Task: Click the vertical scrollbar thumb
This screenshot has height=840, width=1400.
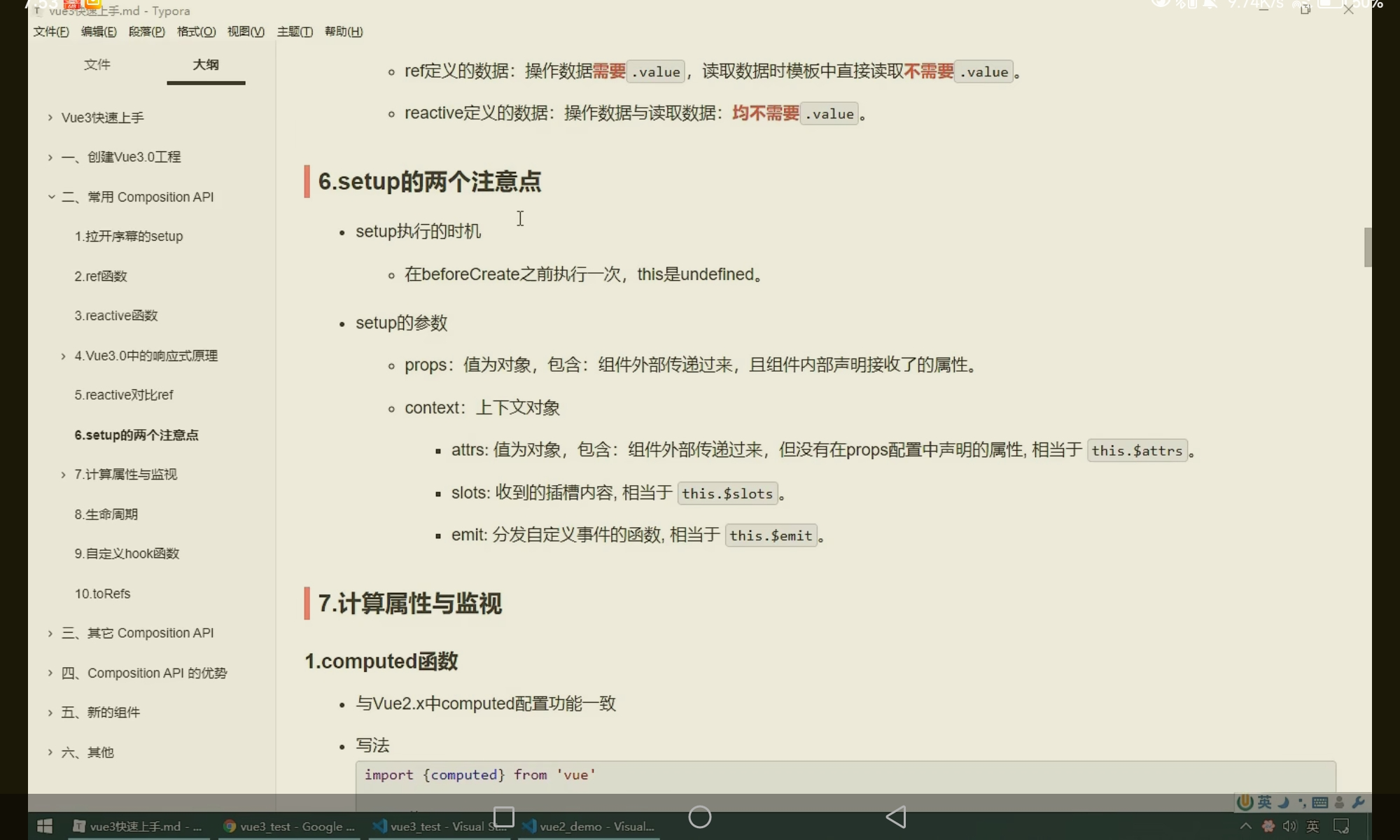Action: pos(1367,246)
